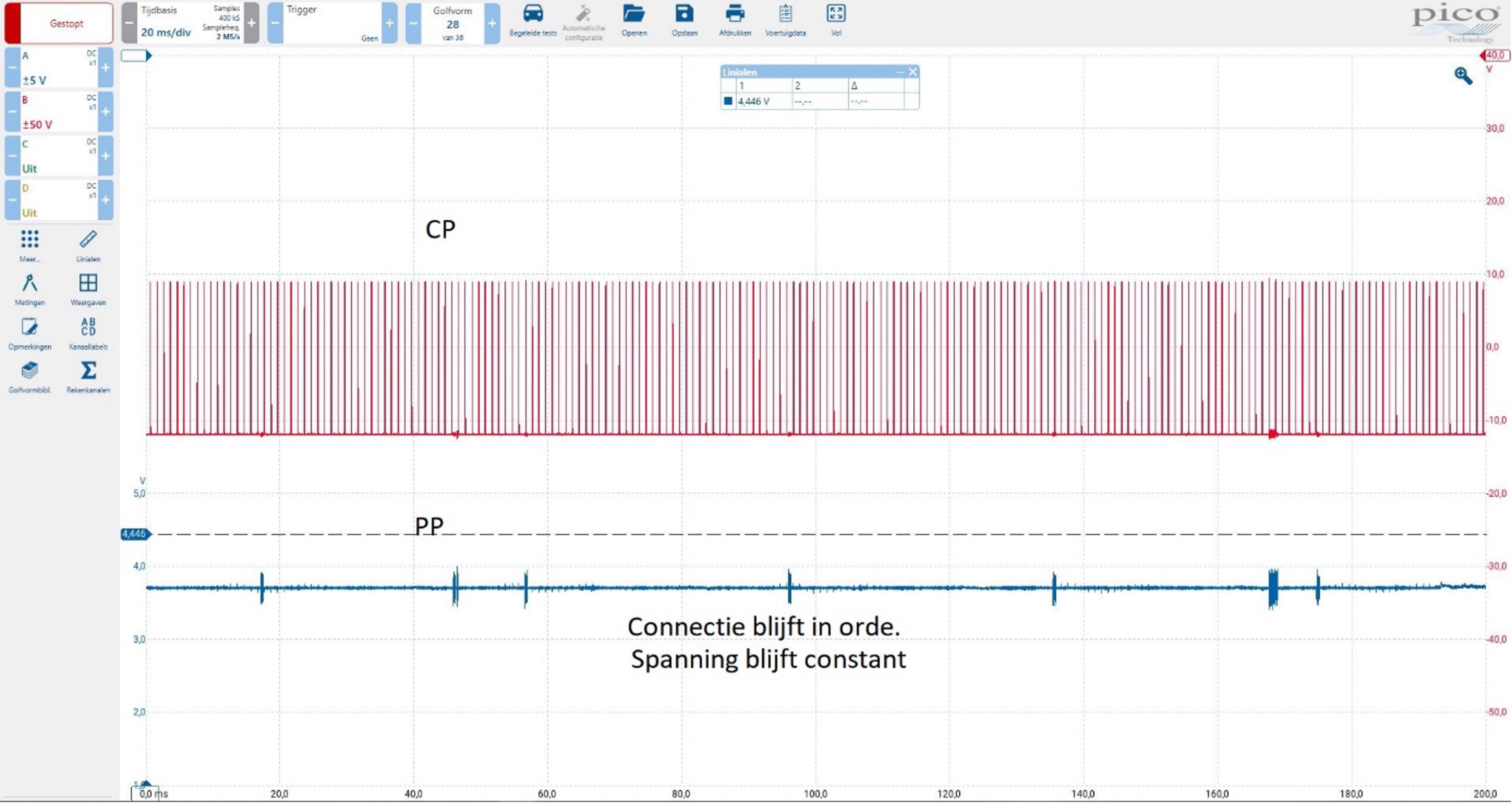
Task: Click the trigger position marker at top left
Action: click(136, 56)
